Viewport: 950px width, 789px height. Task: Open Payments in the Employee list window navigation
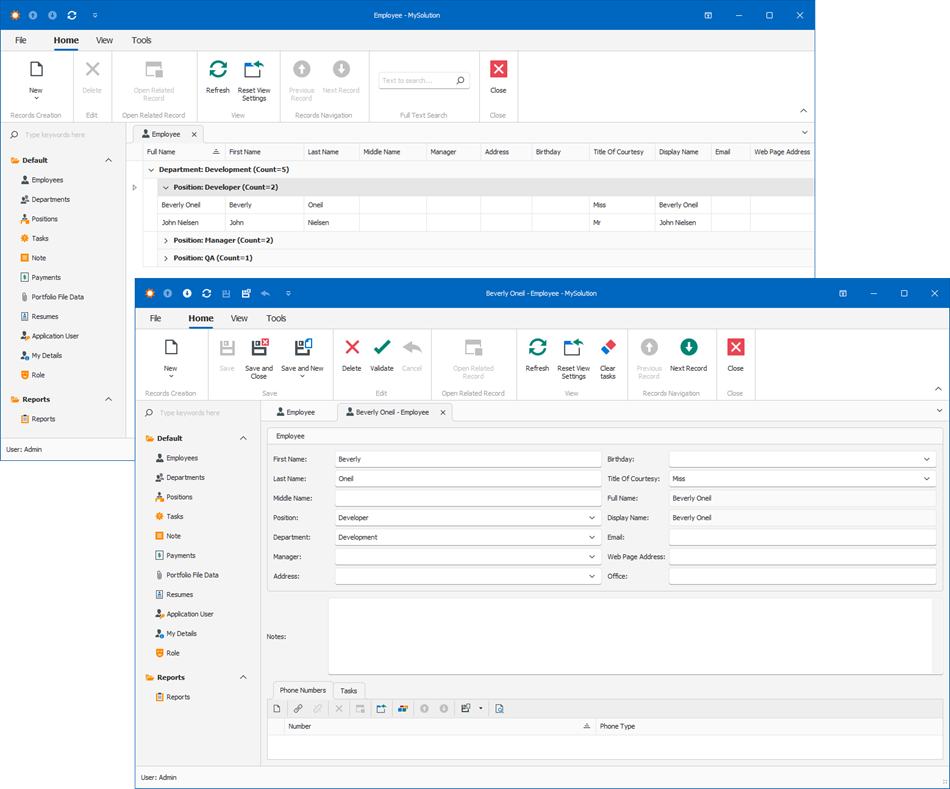click(x=46, y=278)
